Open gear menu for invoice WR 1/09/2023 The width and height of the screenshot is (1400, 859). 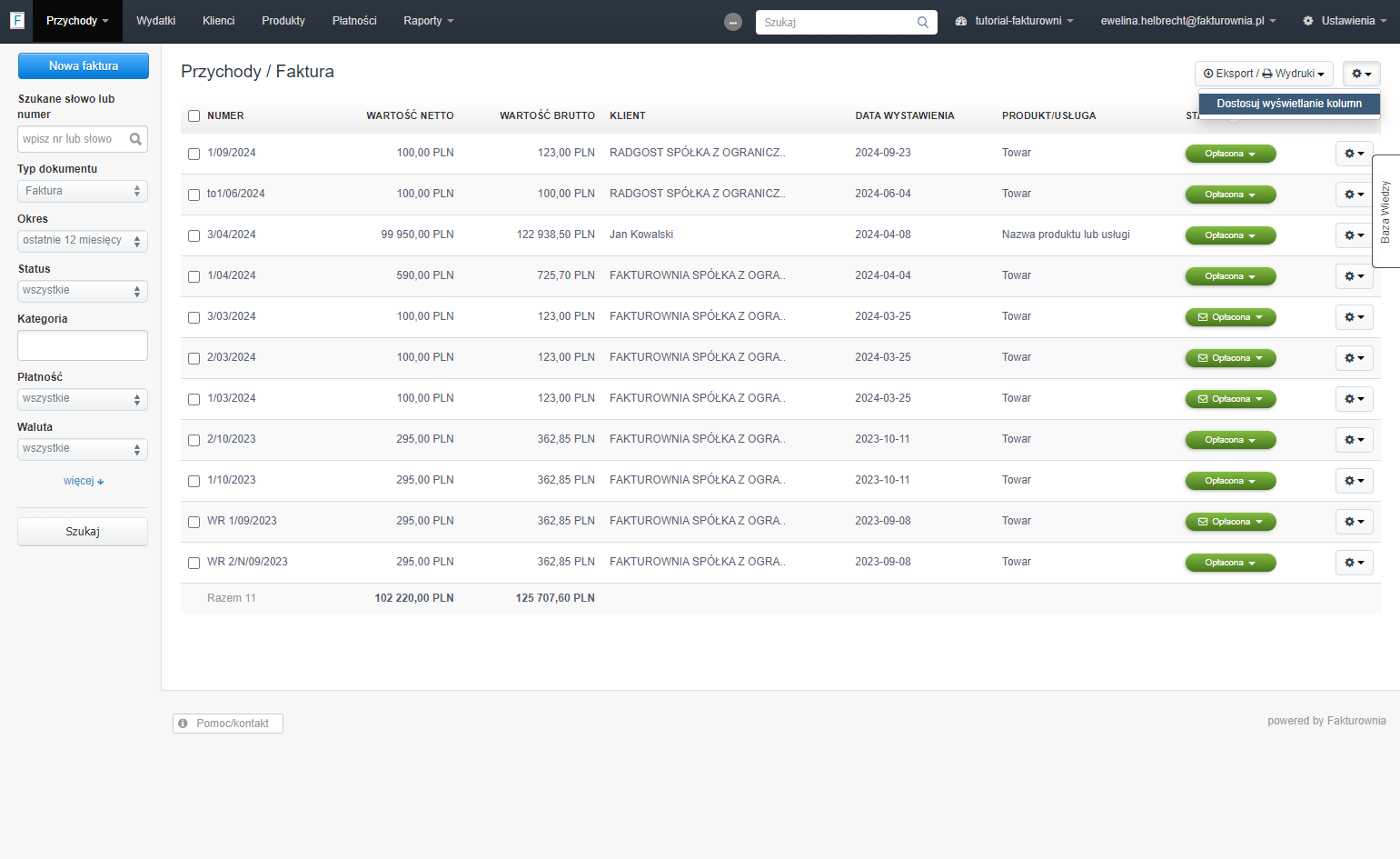(1354, 522)
